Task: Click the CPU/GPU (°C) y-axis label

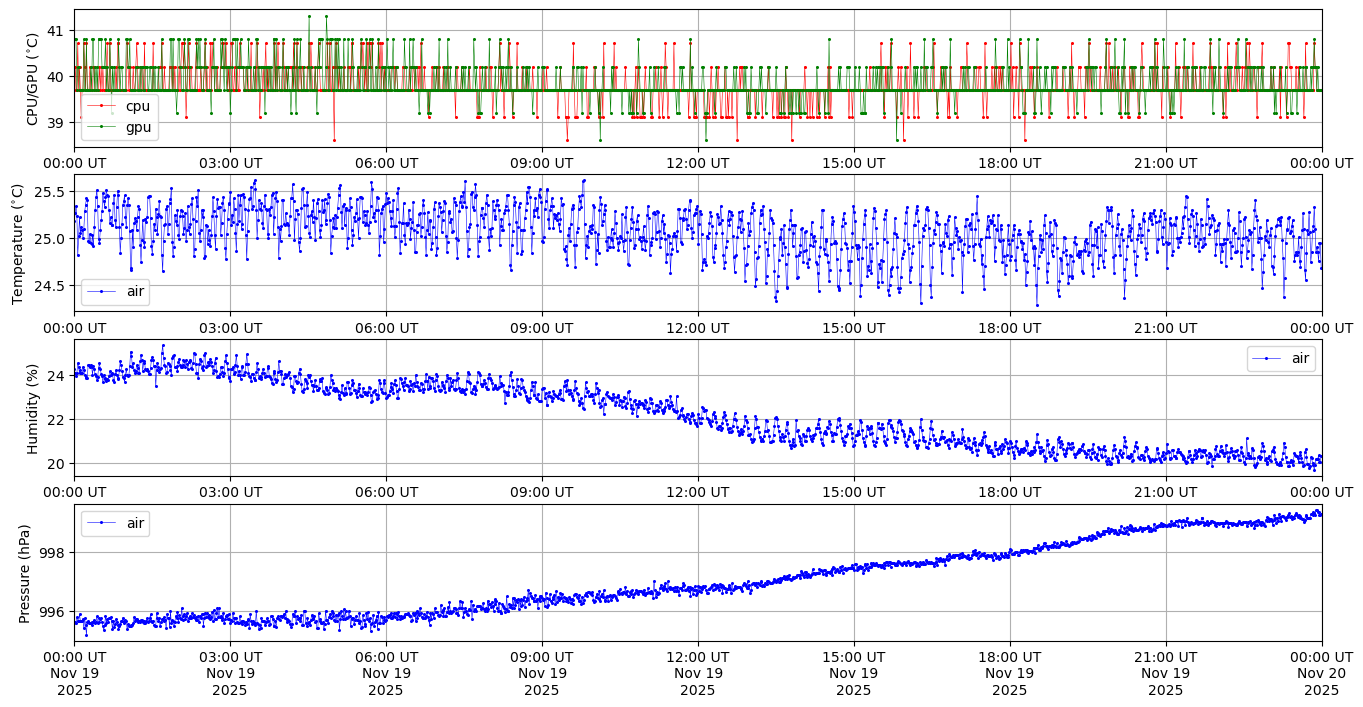Action: coord(33,78)
